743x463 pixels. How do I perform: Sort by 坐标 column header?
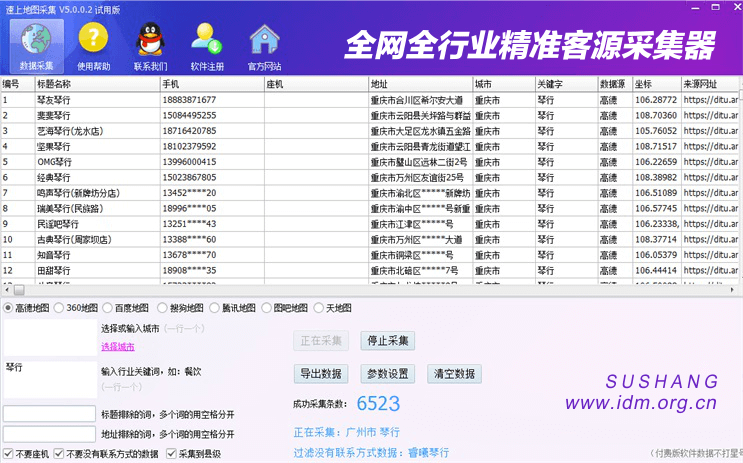tap(657, 84)
